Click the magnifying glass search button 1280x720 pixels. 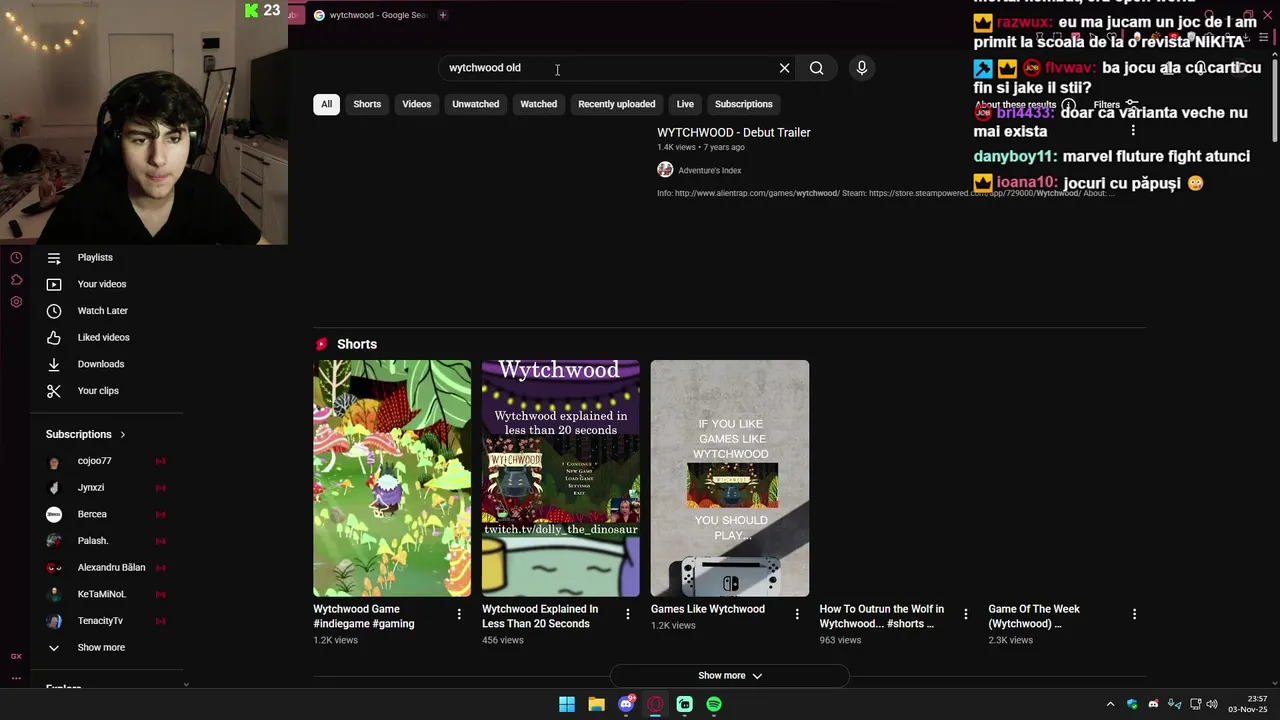pyautogui.click(x=817, y=68)
